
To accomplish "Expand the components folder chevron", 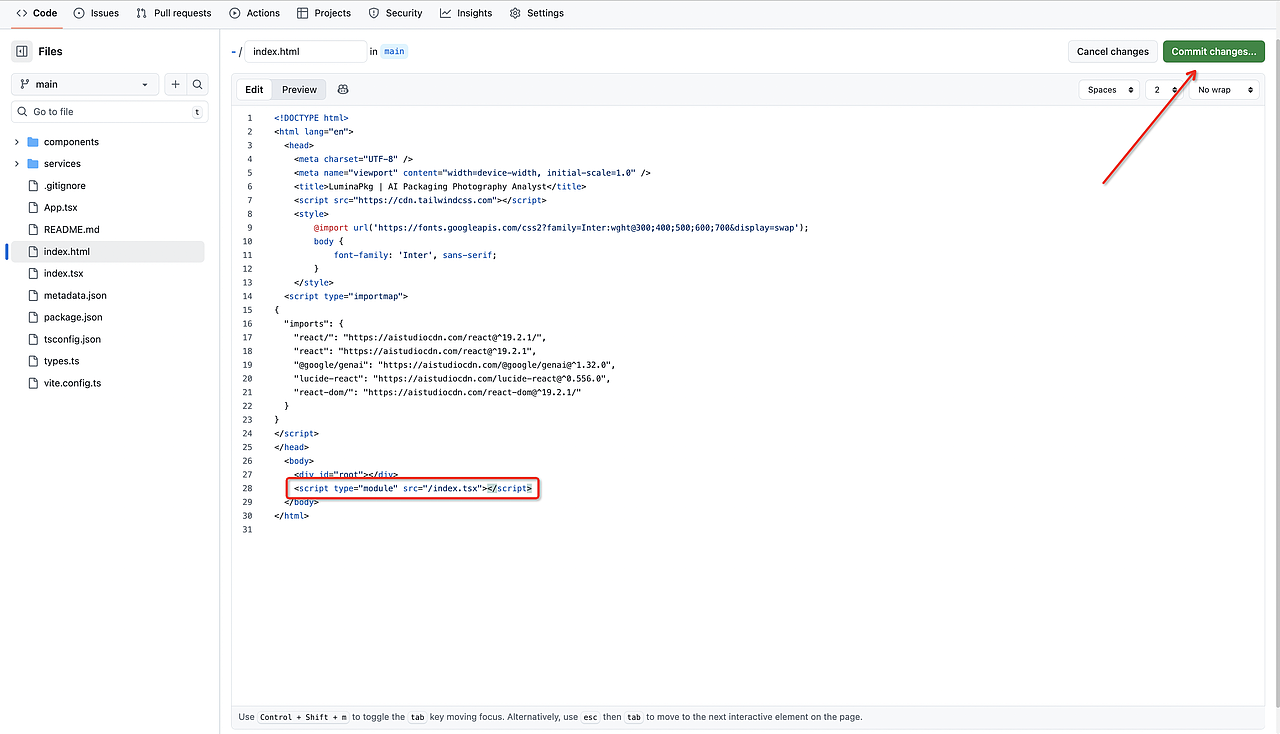I will [x=17, y=142].
